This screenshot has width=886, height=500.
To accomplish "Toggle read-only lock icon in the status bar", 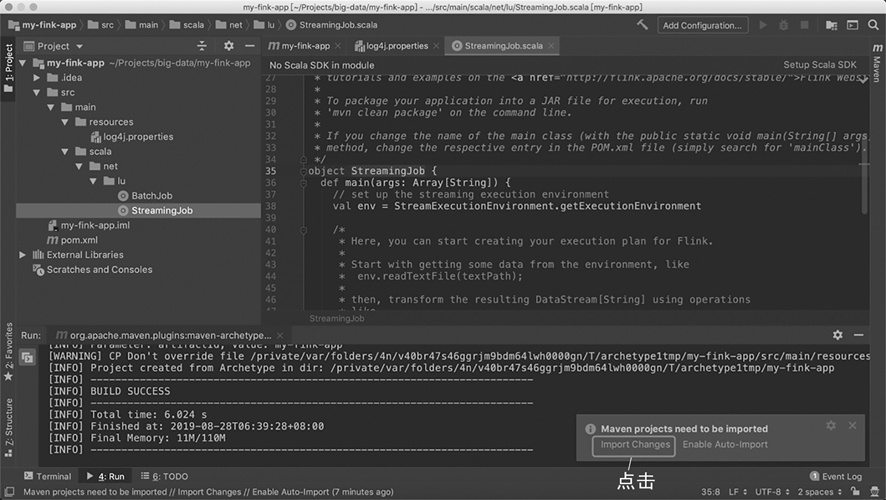I will pos(855,492).
